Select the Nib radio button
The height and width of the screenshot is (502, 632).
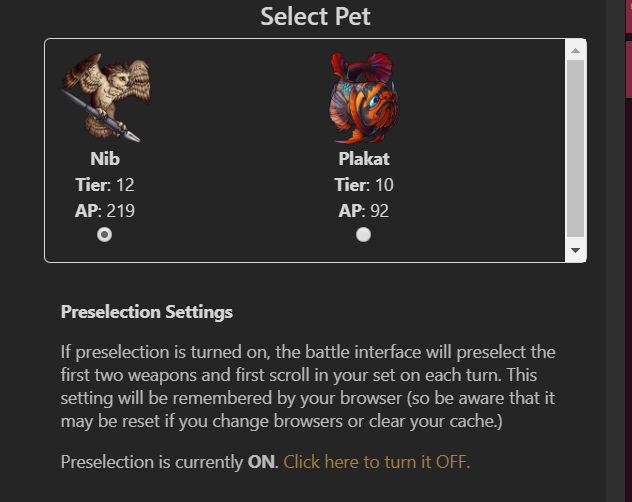click(104, 234)
